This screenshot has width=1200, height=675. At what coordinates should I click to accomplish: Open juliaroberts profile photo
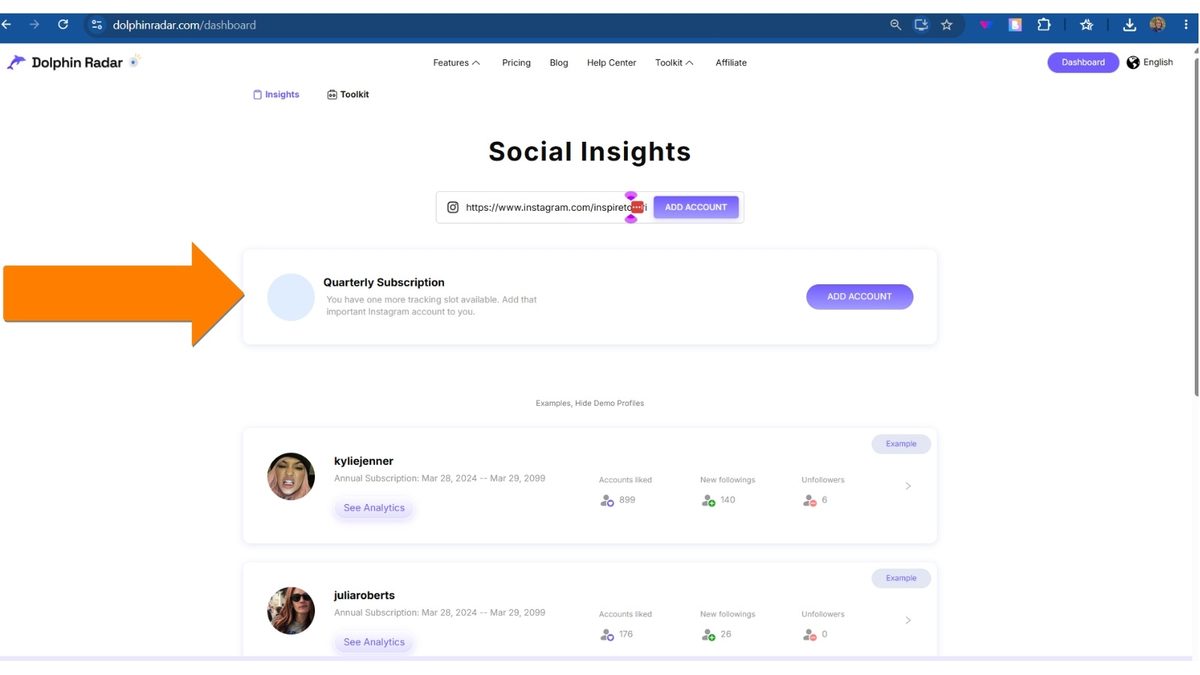(x=291, y=610)
